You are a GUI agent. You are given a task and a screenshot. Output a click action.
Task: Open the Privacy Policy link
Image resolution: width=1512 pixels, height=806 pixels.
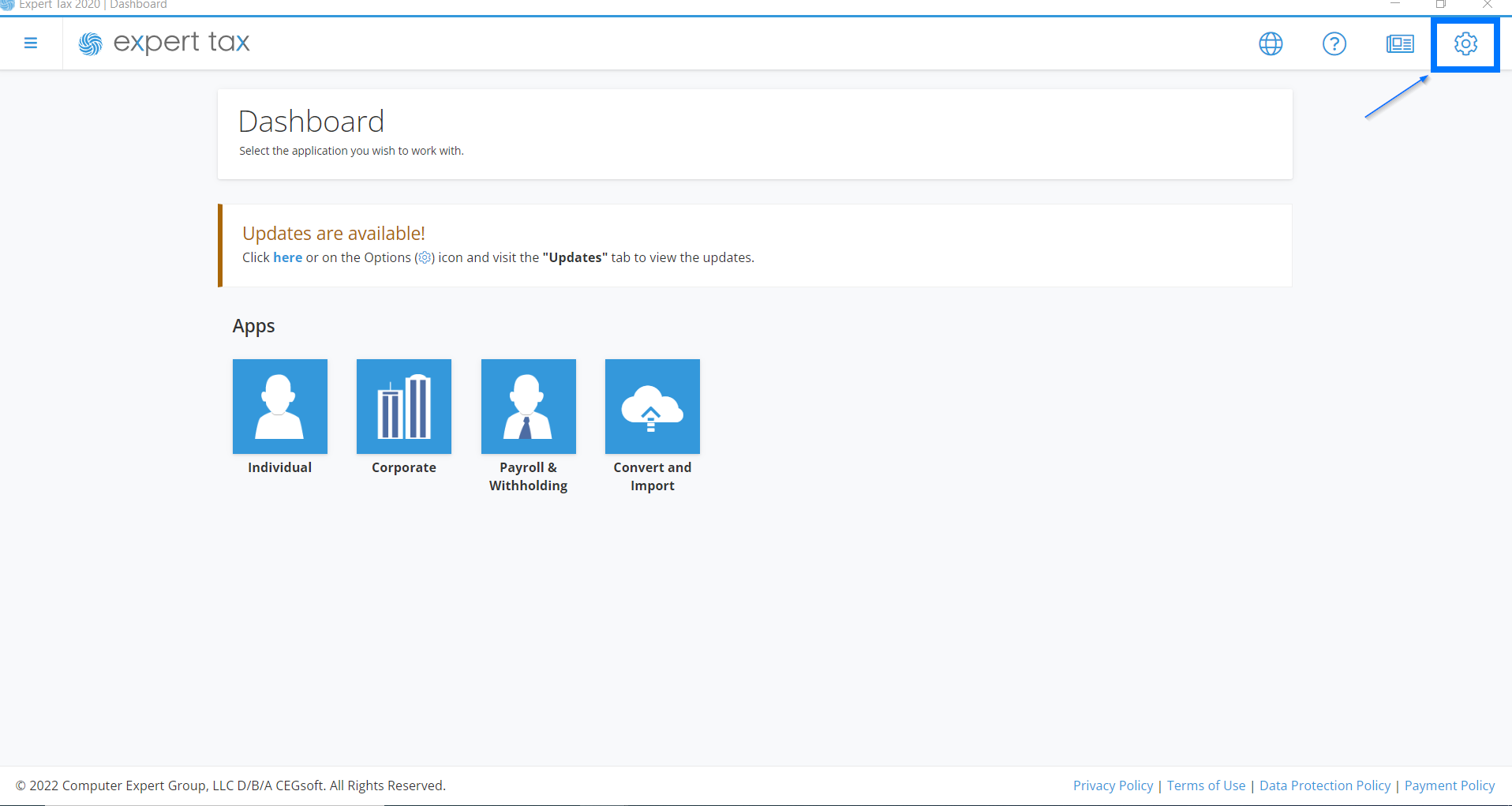pos(1113,785)
